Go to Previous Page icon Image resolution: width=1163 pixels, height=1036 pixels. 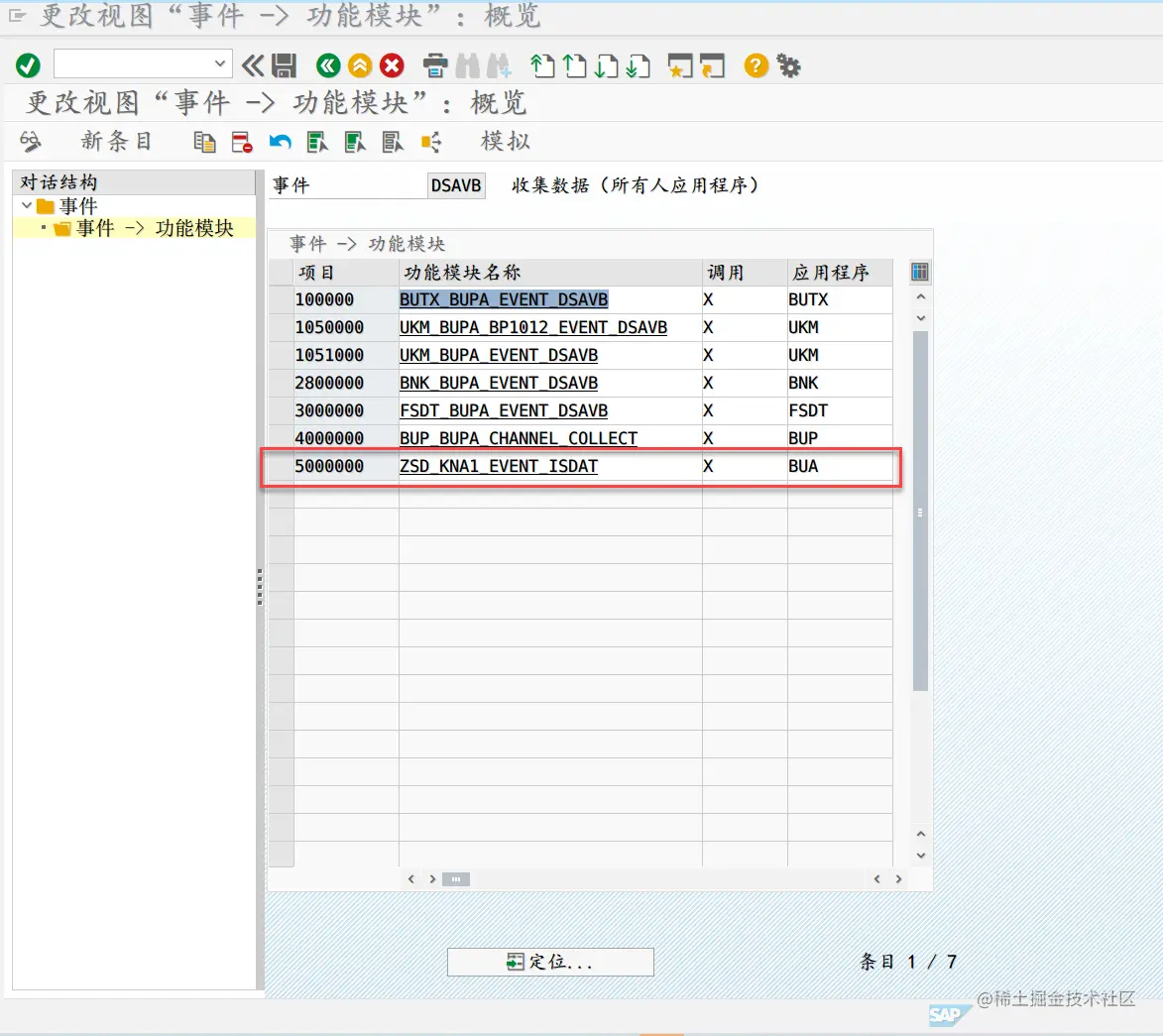574,66
